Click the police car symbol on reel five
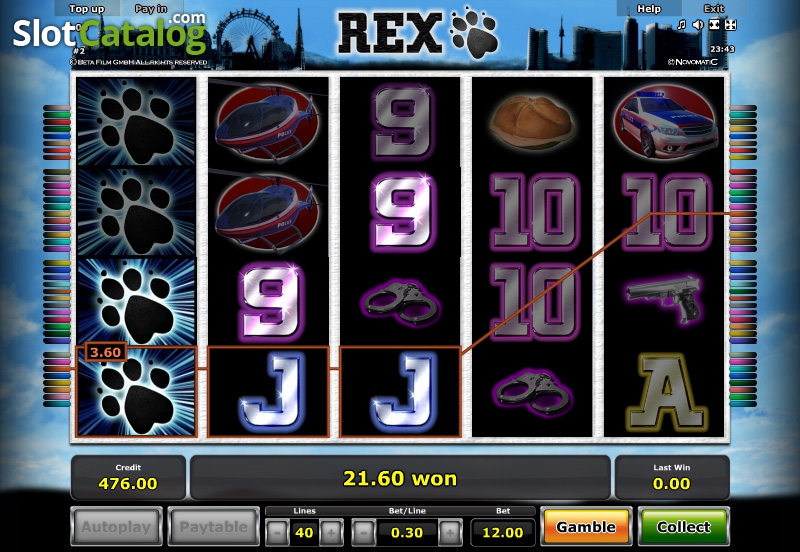Viewport: 800px width, 552px height. [664, 122]
